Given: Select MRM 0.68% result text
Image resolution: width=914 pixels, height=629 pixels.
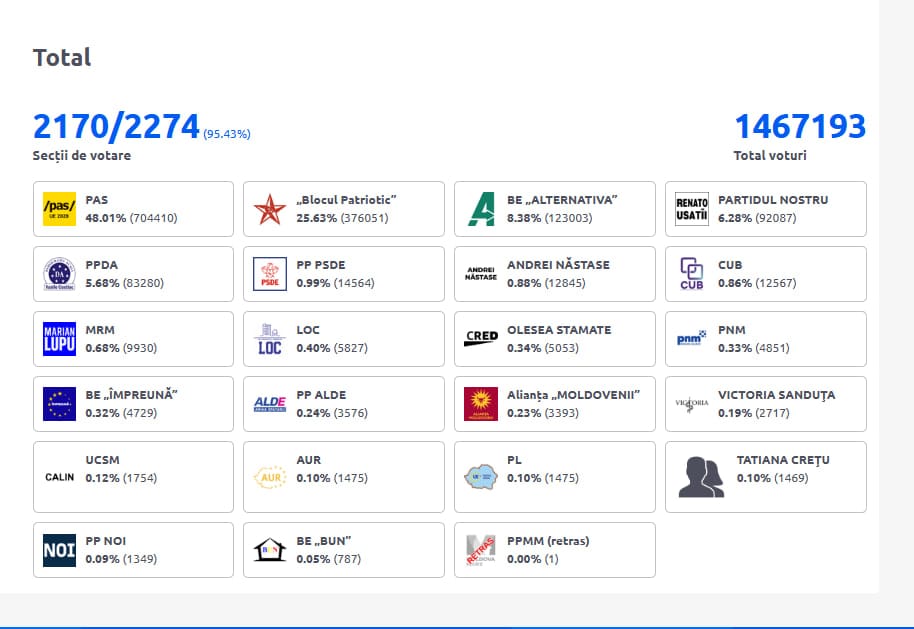Looking at the screenshot, I should click(x=121, y=348).
